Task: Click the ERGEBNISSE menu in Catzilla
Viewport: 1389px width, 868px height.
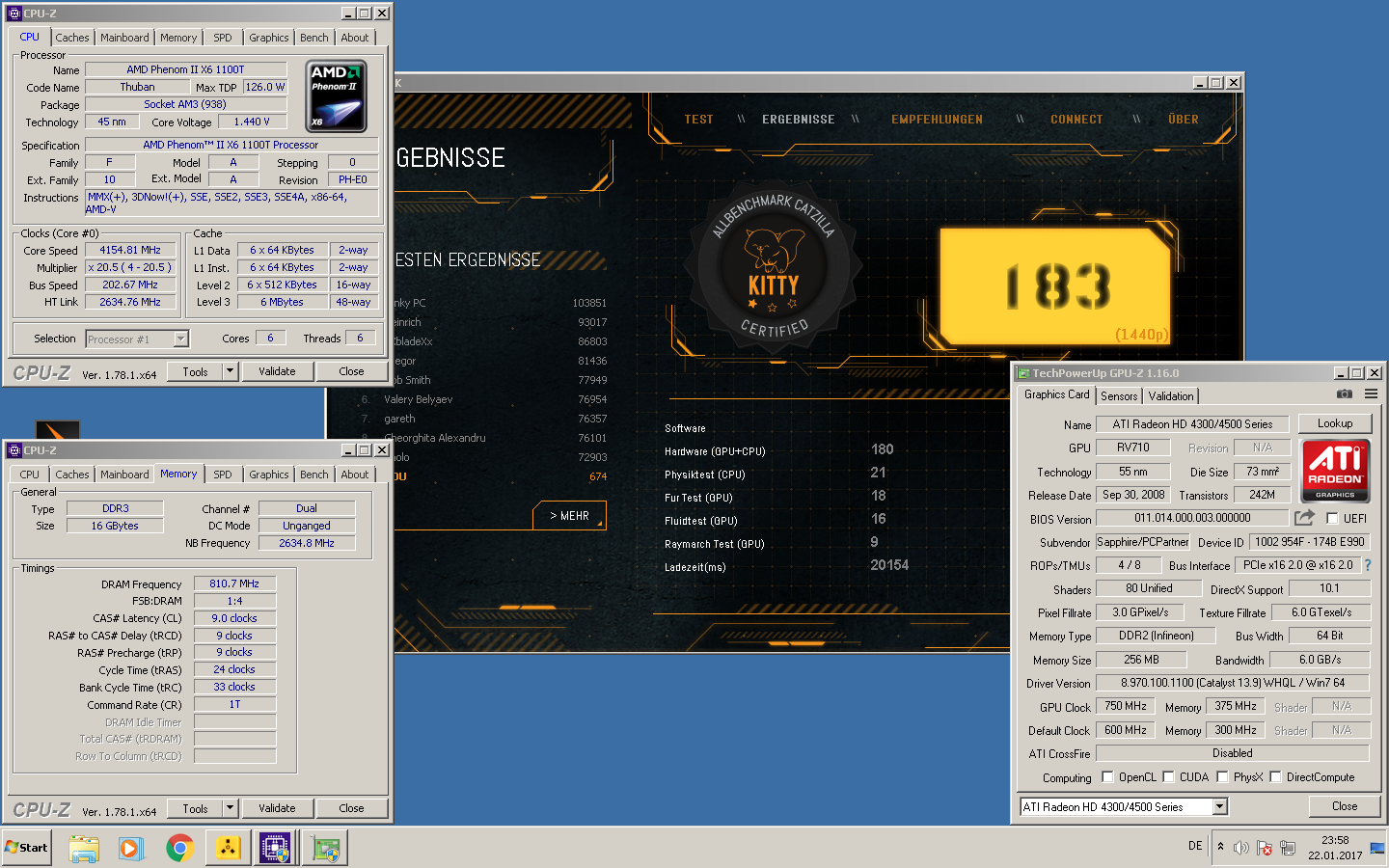Action: (798, 120)
